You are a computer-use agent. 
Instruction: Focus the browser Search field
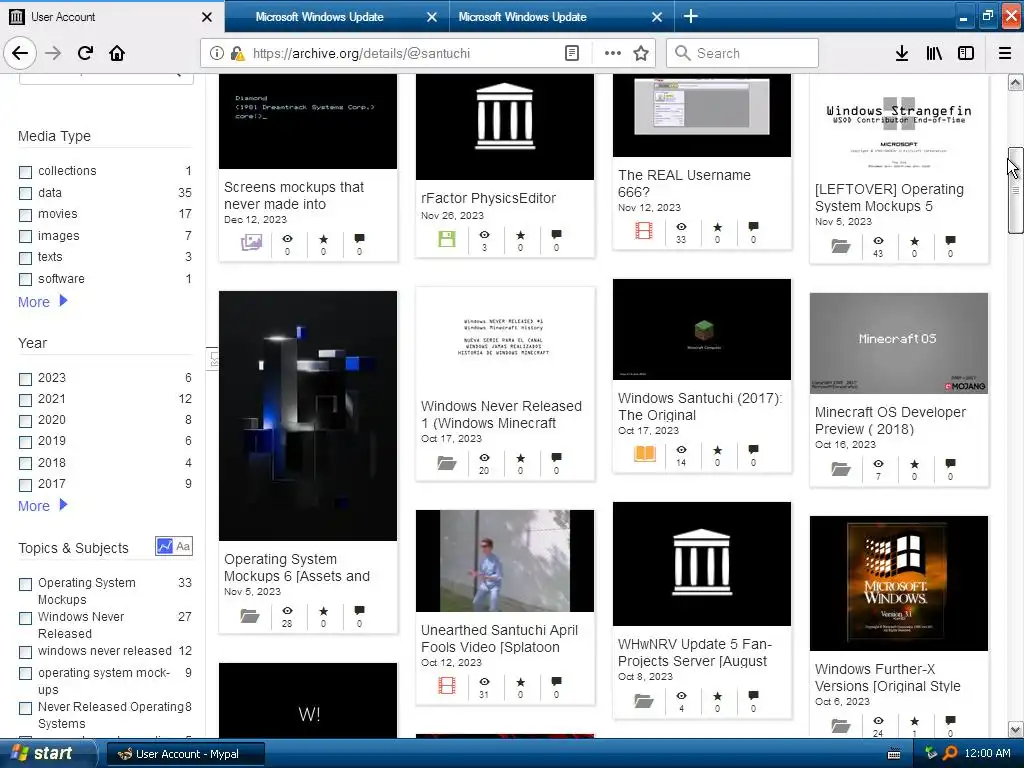743,53
